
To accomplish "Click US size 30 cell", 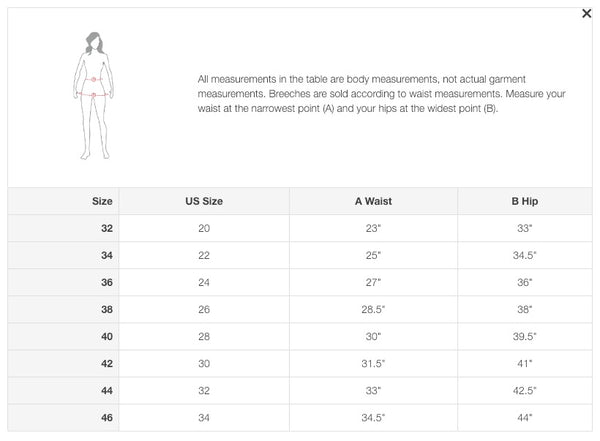I will click(x=204, y=364).
